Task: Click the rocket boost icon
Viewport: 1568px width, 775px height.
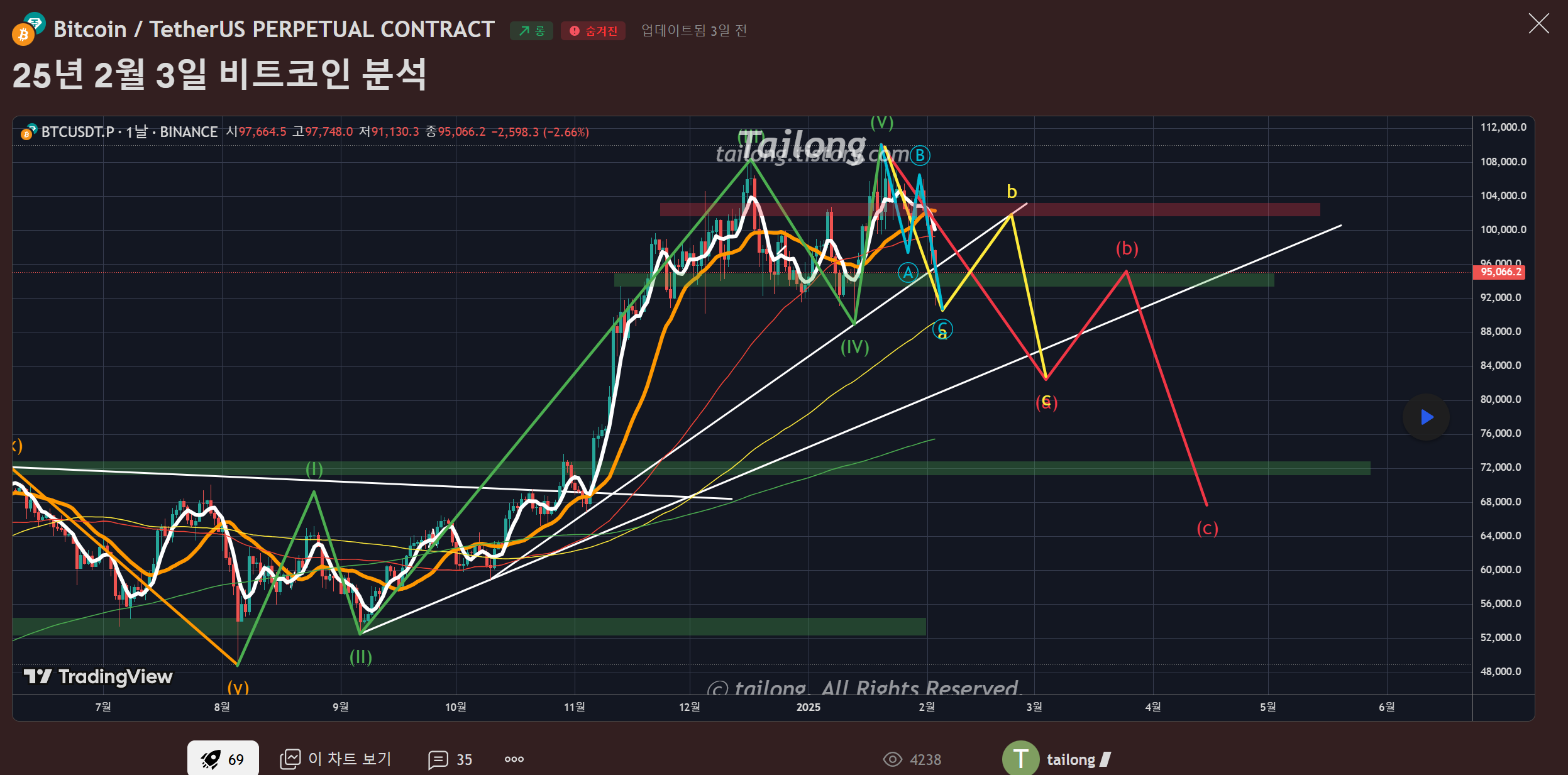Action: 211,759
